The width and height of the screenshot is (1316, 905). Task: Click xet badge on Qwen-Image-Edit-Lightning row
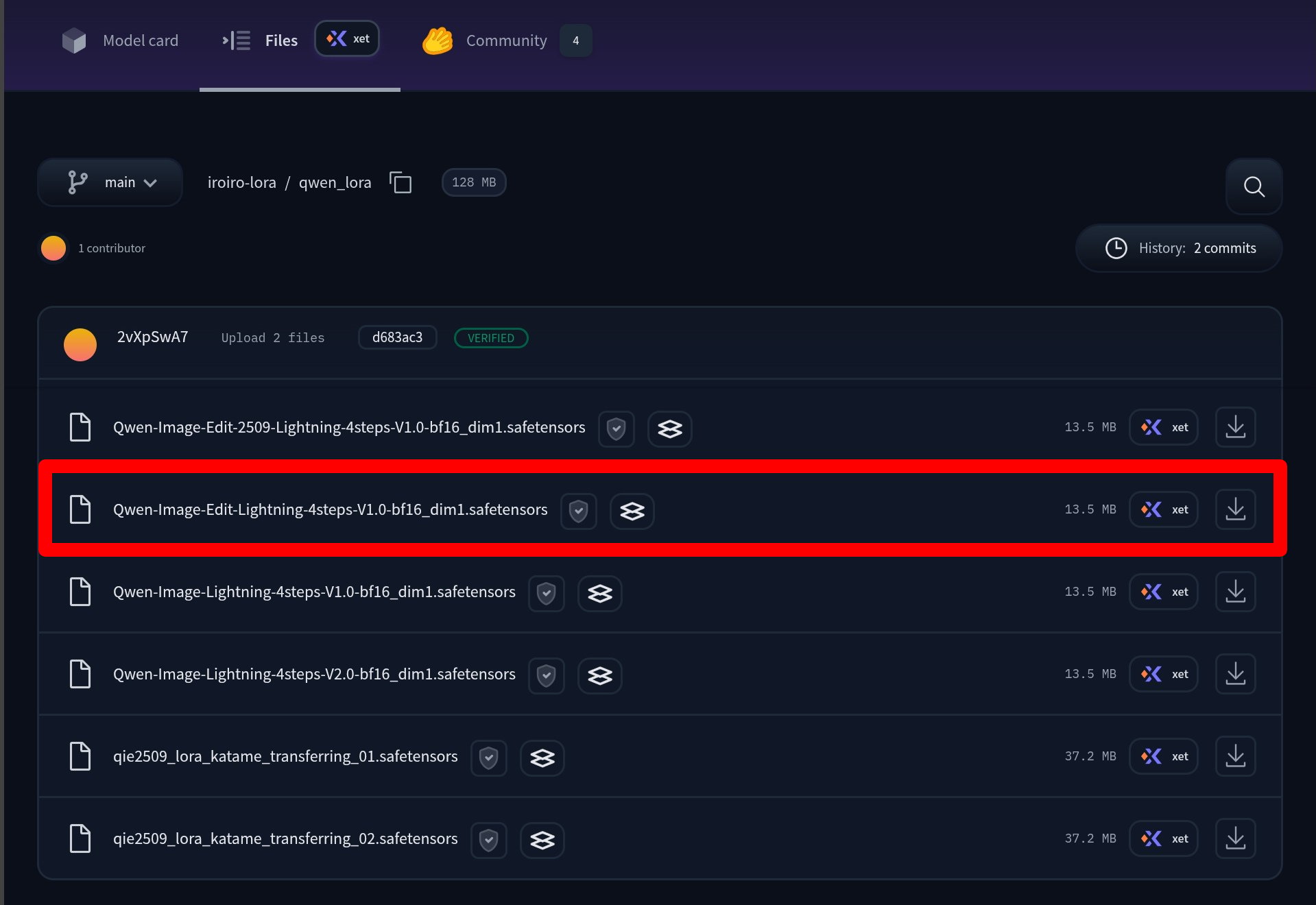1164,509
